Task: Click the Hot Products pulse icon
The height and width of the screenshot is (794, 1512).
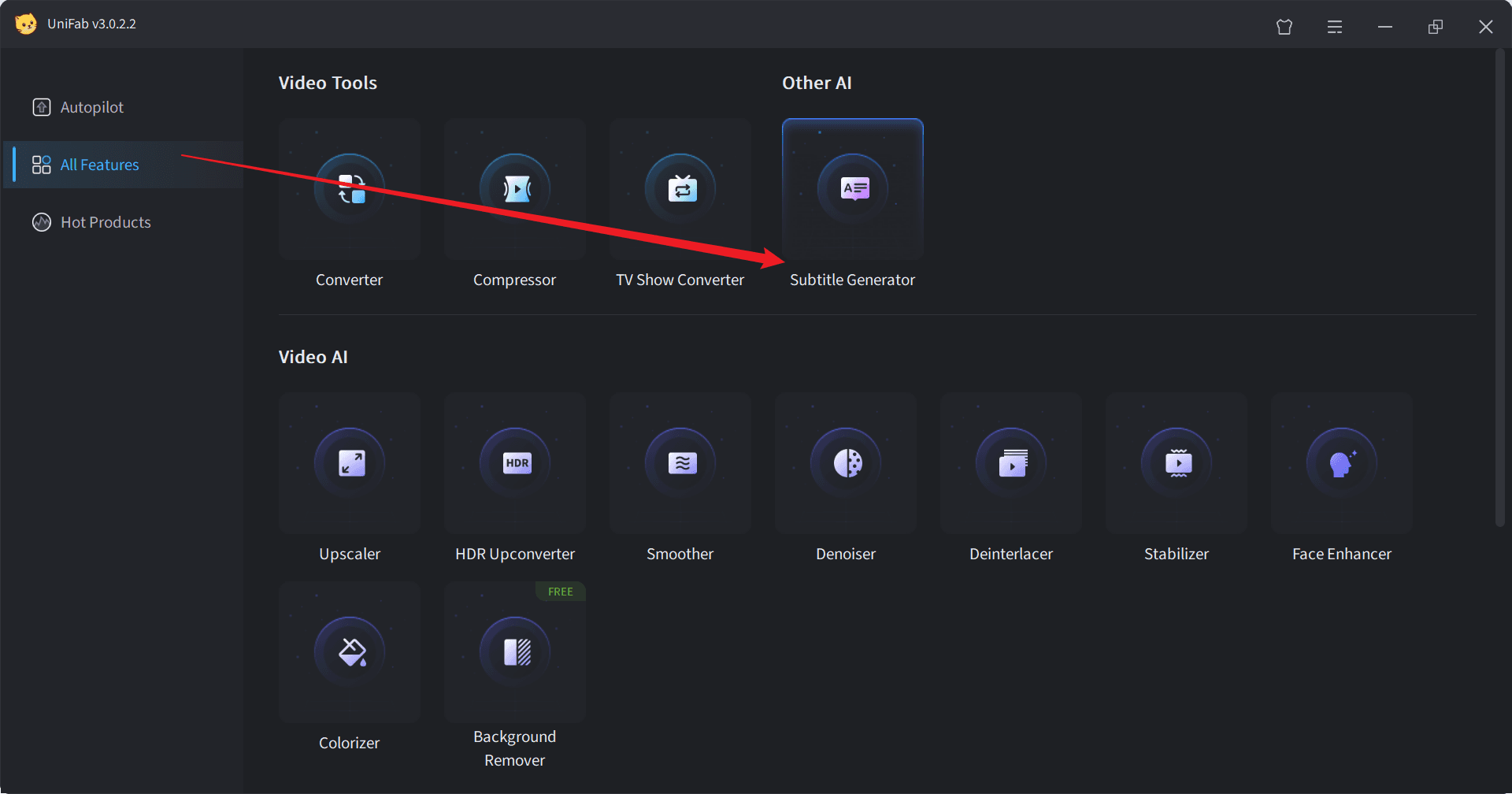Action: click(42, 222)
